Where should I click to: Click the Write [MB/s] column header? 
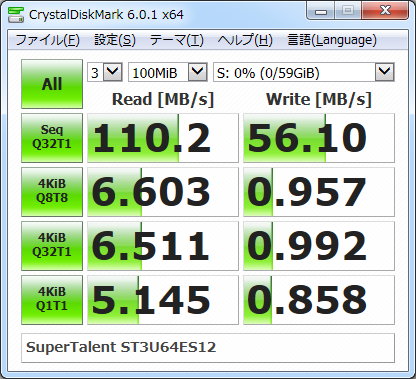pos(319,99)
